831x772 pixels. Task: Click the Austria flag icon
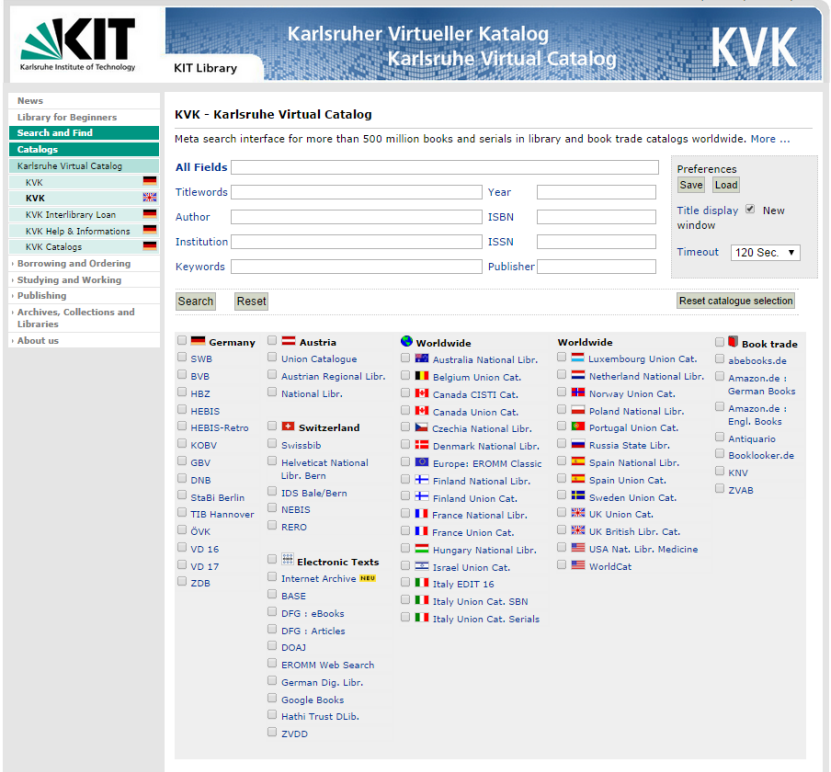pos(286,340)
